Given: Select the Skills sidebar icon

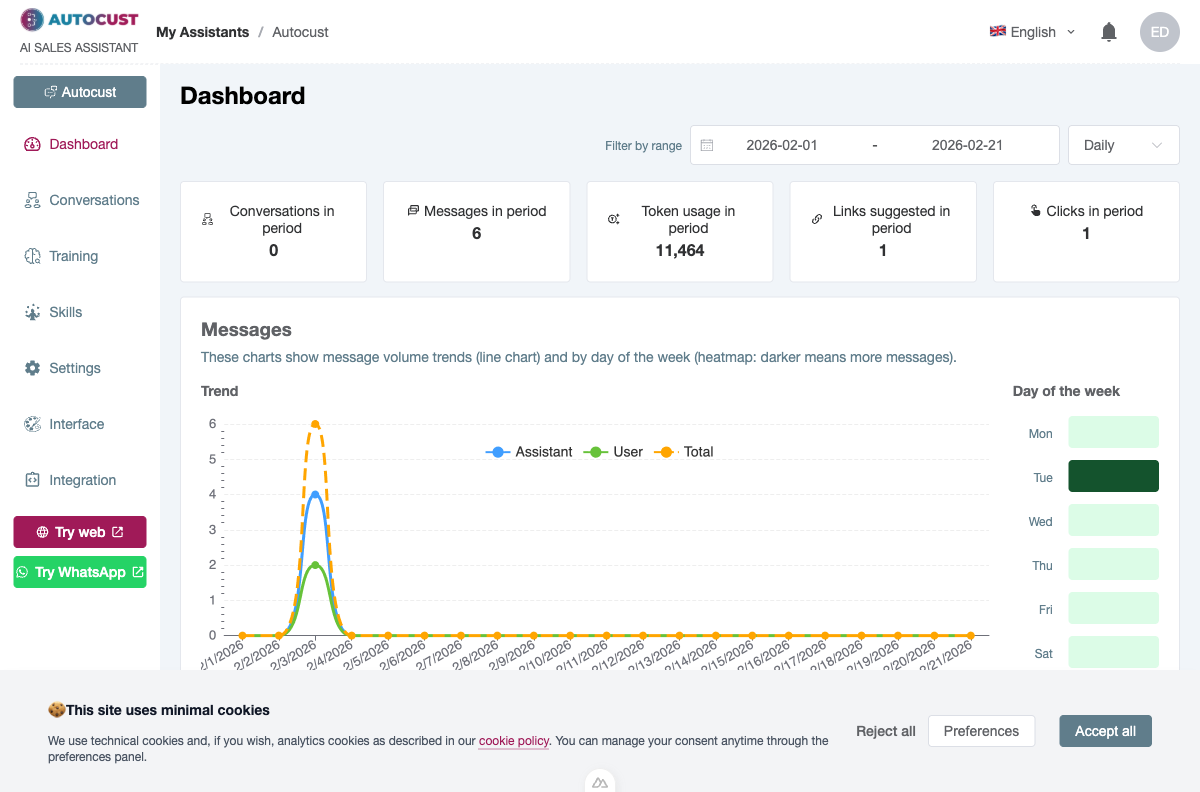Looking at the screenshot, I should pos(33,312).
